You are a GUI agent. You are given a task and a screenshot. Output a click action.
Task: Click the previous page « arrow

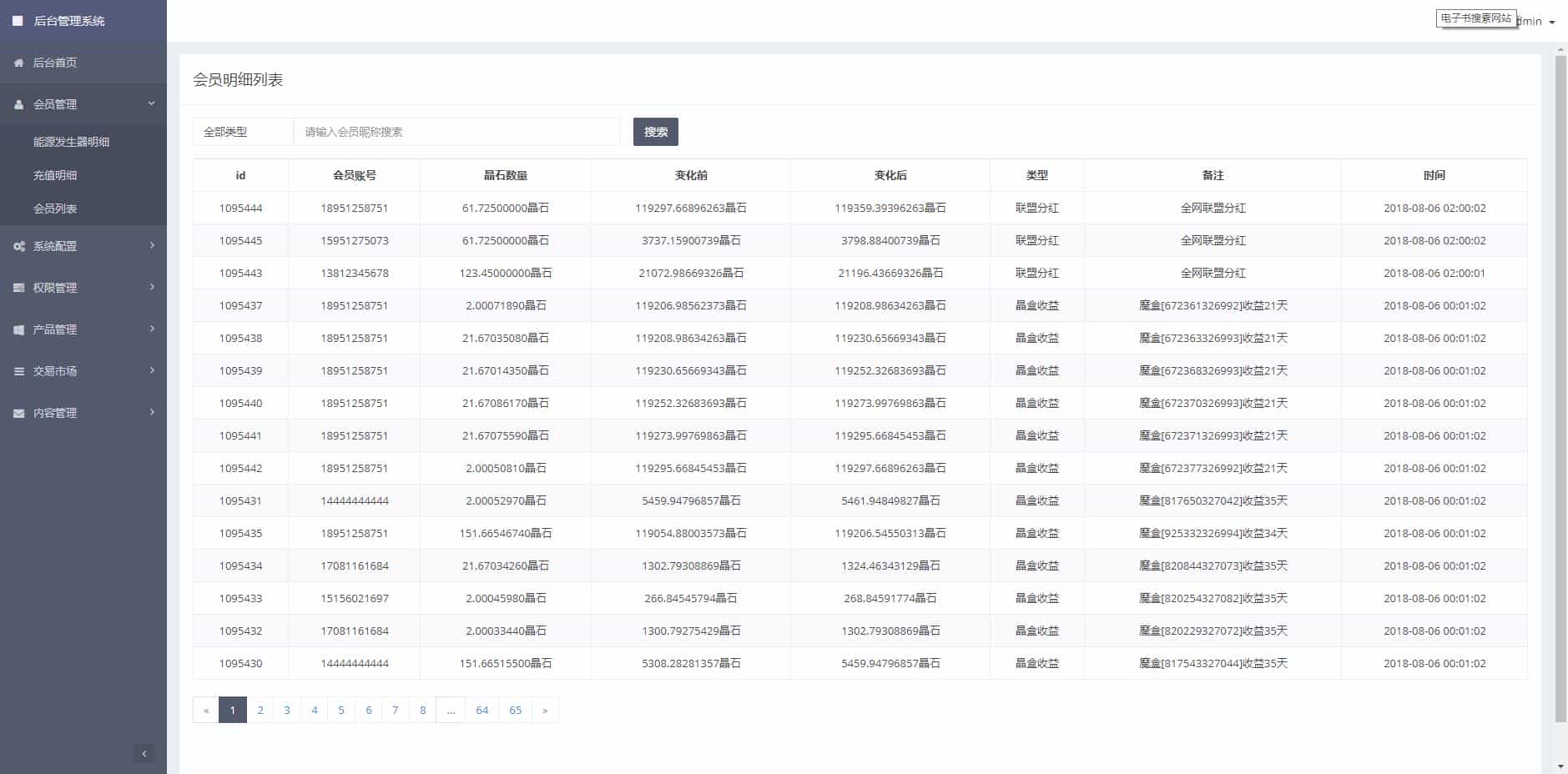point(206,710)
